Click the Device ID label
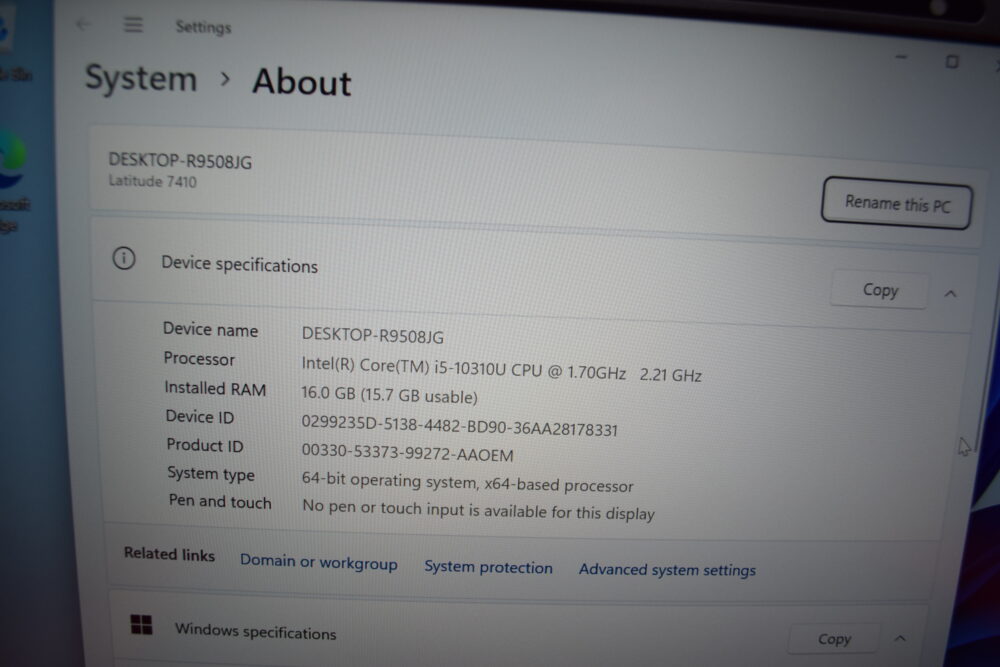The width and height of the screenshot is (1000, 667). pyautogui.click(x=200, y=417)
